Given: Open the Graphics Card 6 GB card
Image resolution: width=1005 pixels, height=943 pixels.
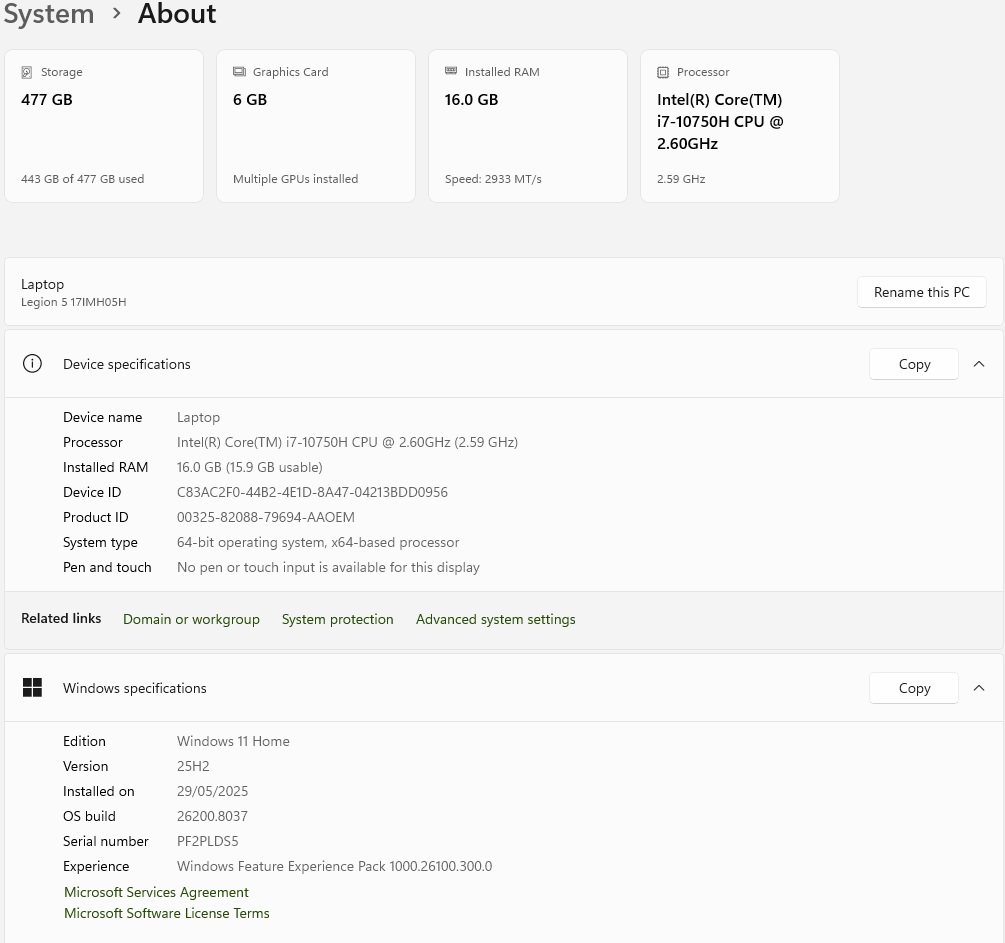Looking at the screenshot, I should pos(316,127).
